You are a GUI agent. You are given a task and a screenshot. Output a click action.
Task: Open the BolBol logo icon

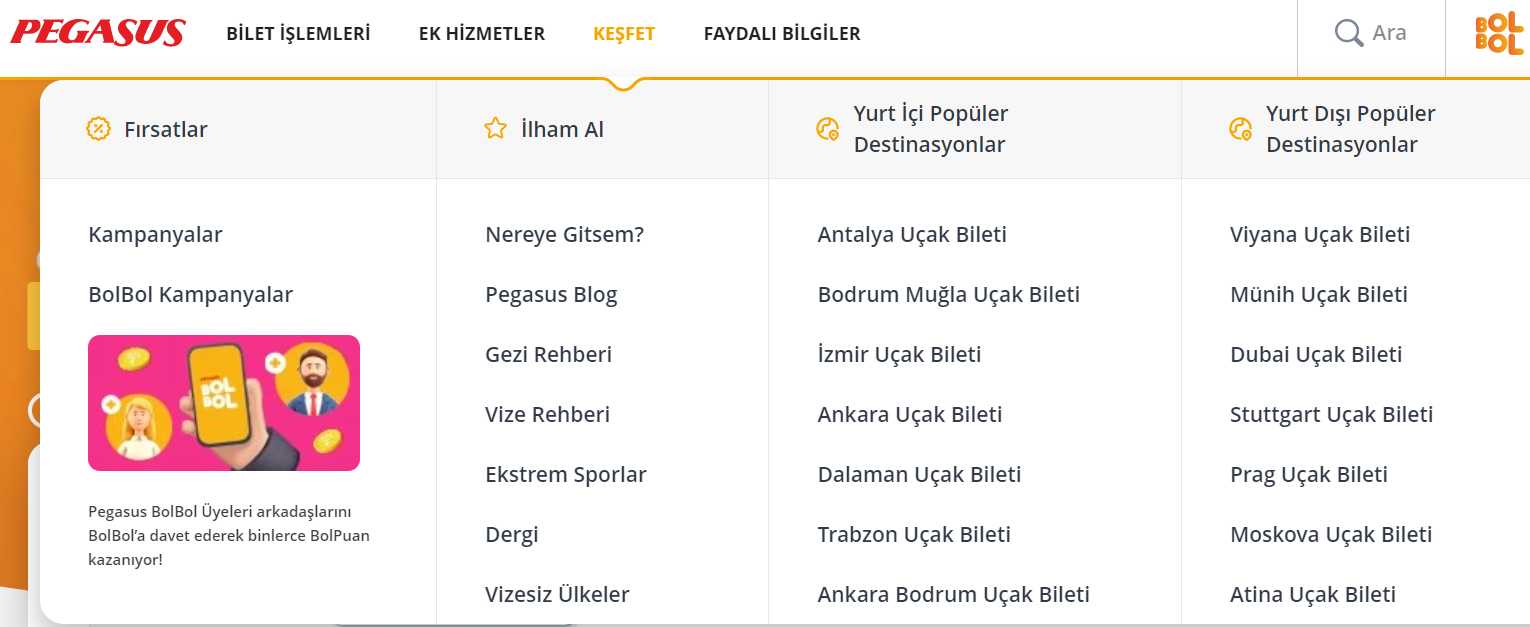coord(1499,34)
